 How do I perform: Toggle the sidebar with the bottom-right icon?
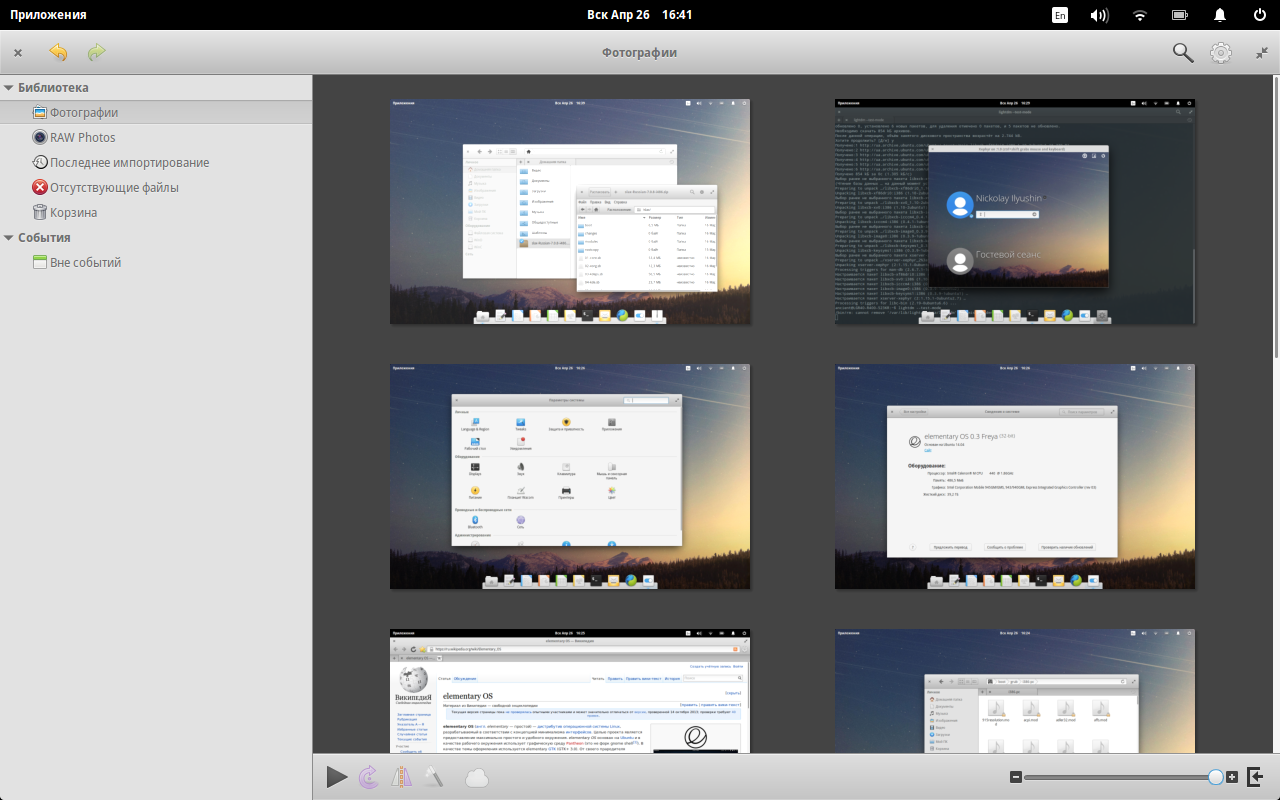[x=1256, y=777]
